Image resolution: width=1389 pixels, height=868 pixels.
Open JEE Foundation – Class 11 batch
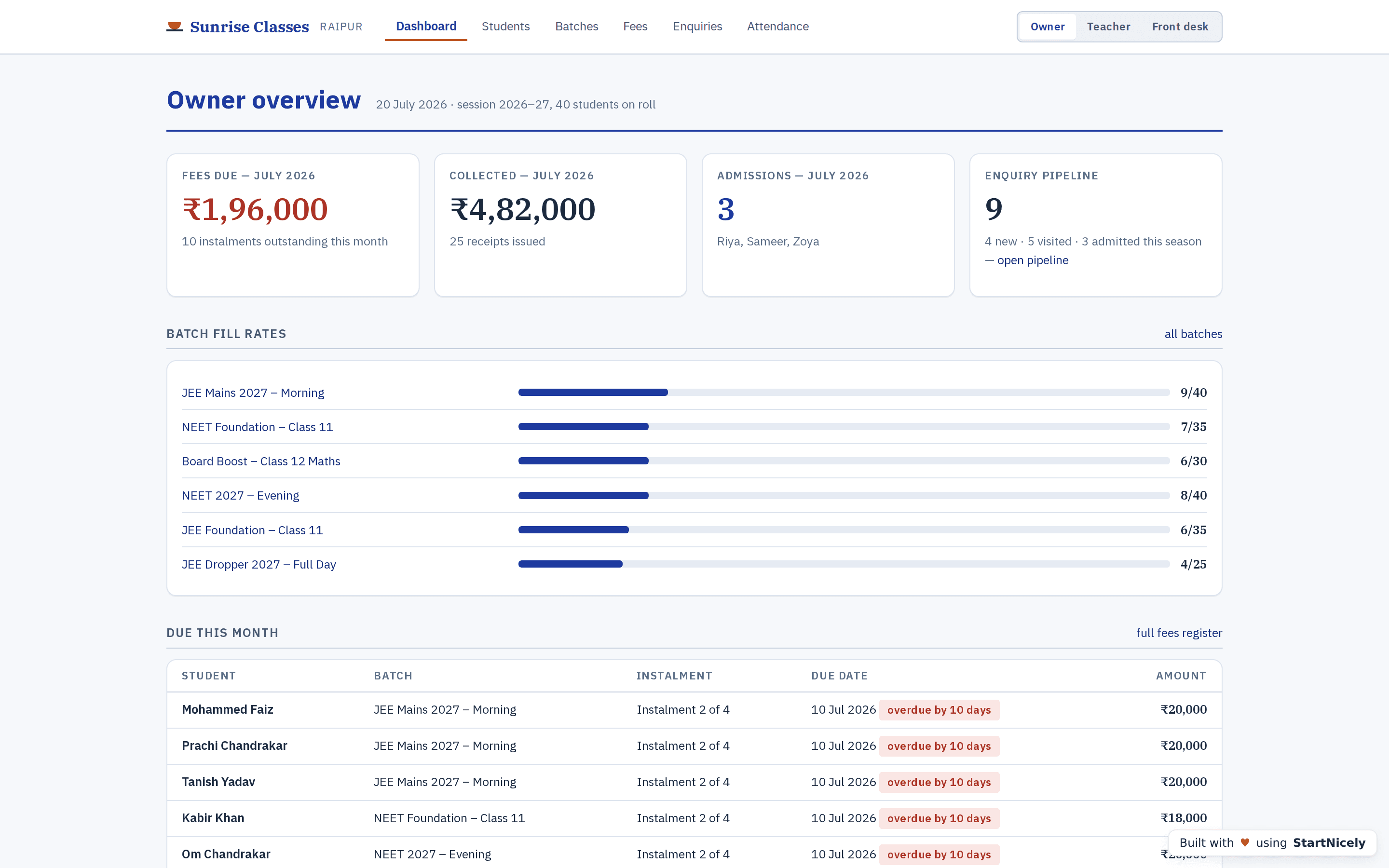coord(252,530)
